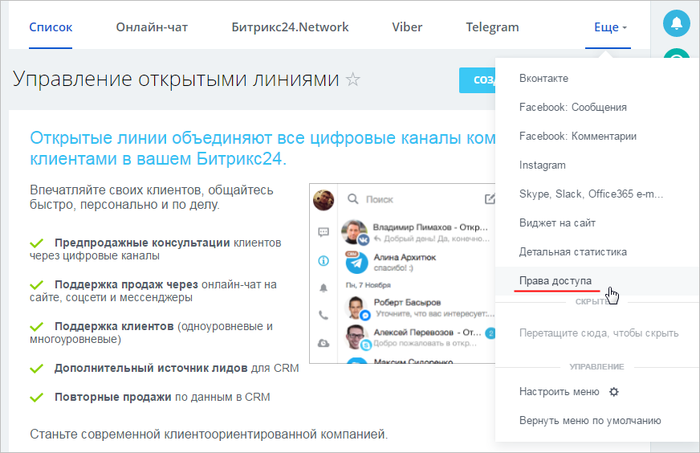Open Алина Архитюк Telegram chat in preview

tap(416, 262)
